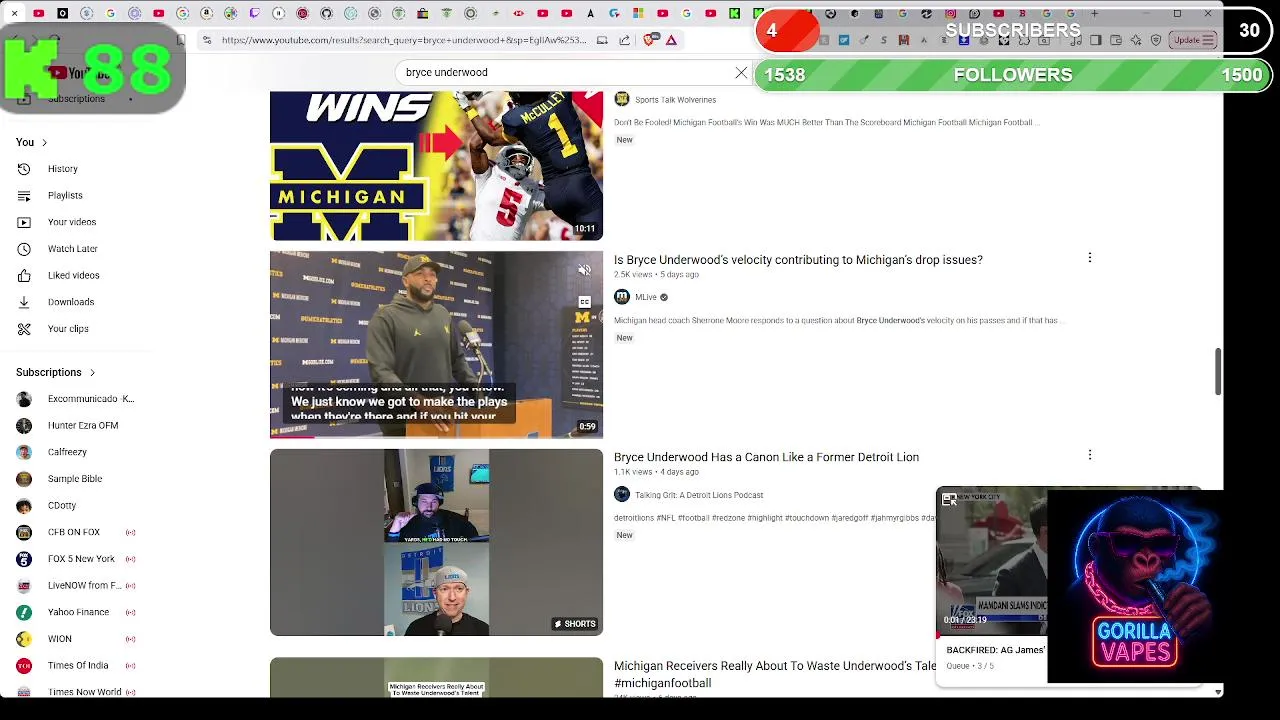
Task: Click the browser address bar URL
Action: (x=404, y=40)
